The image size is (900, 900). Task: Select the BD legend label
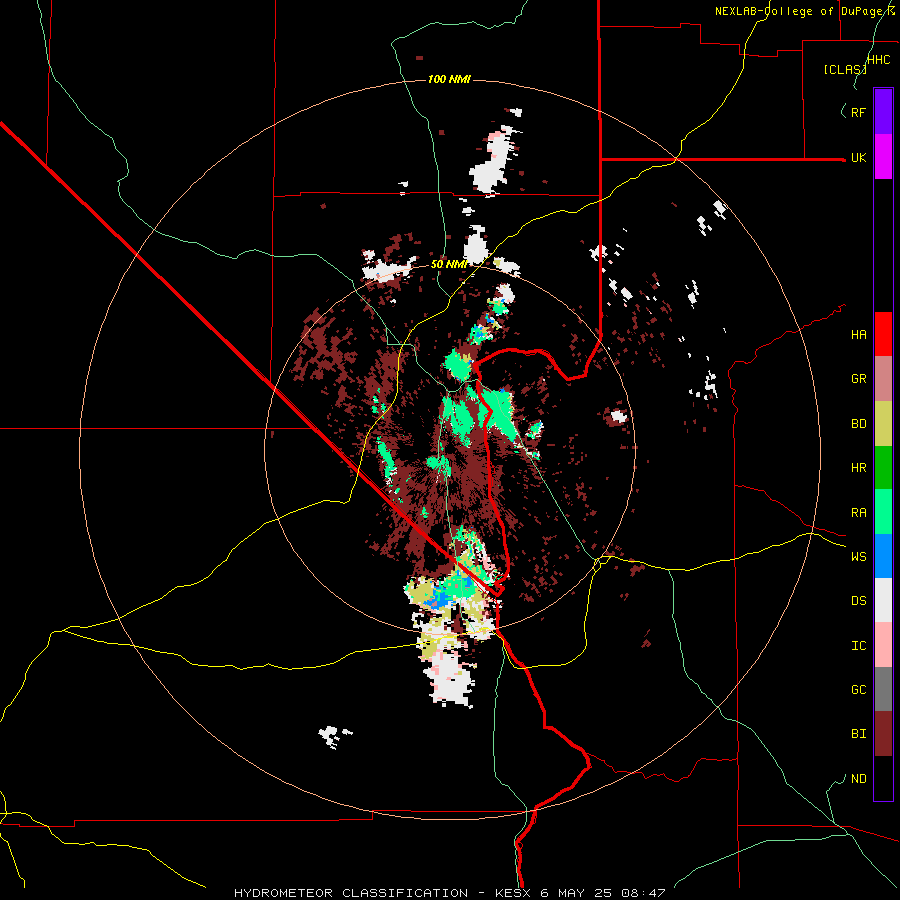858,424
